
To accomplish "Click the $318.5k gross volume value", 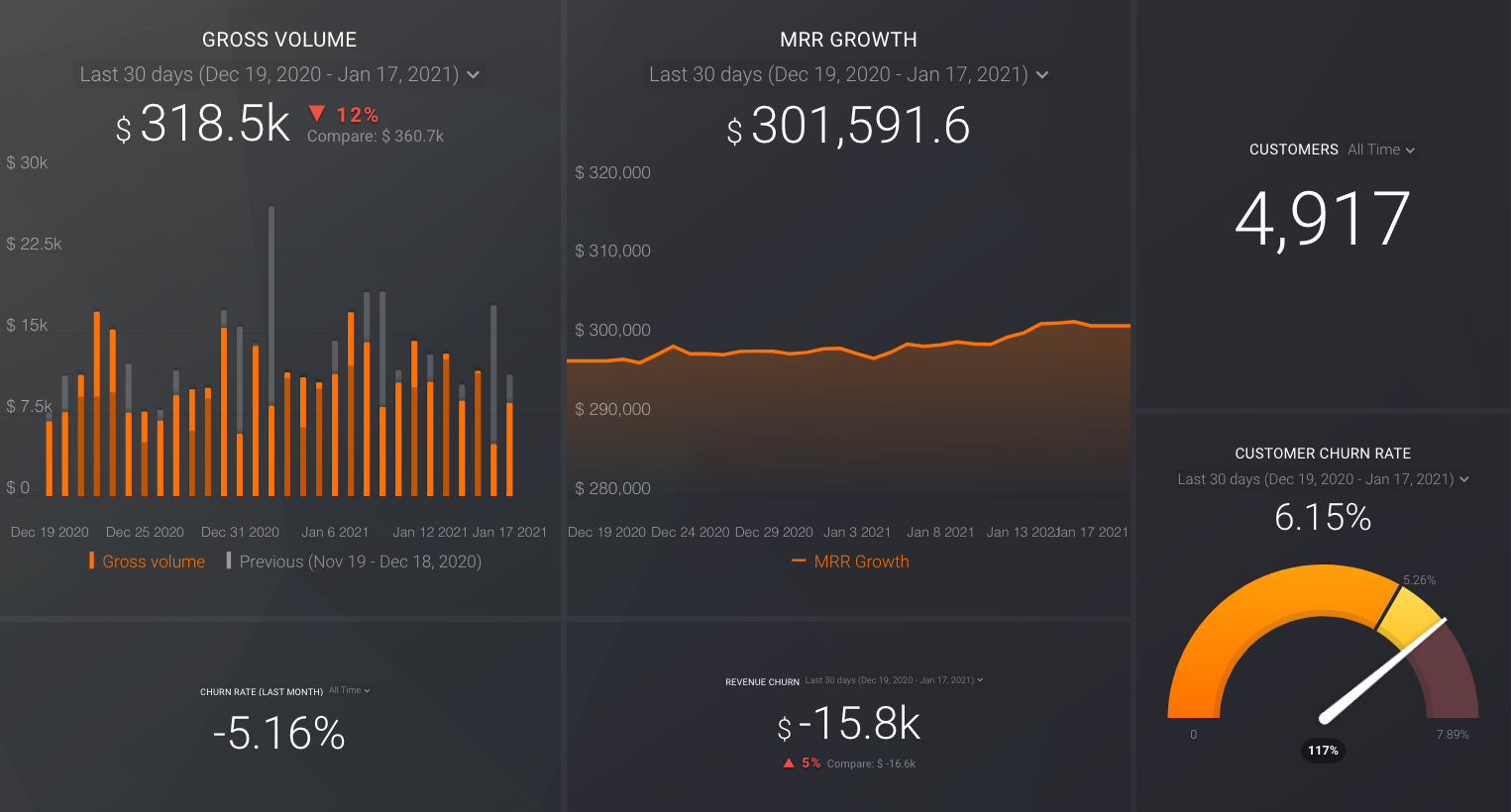I will click(x=203, y=125).
